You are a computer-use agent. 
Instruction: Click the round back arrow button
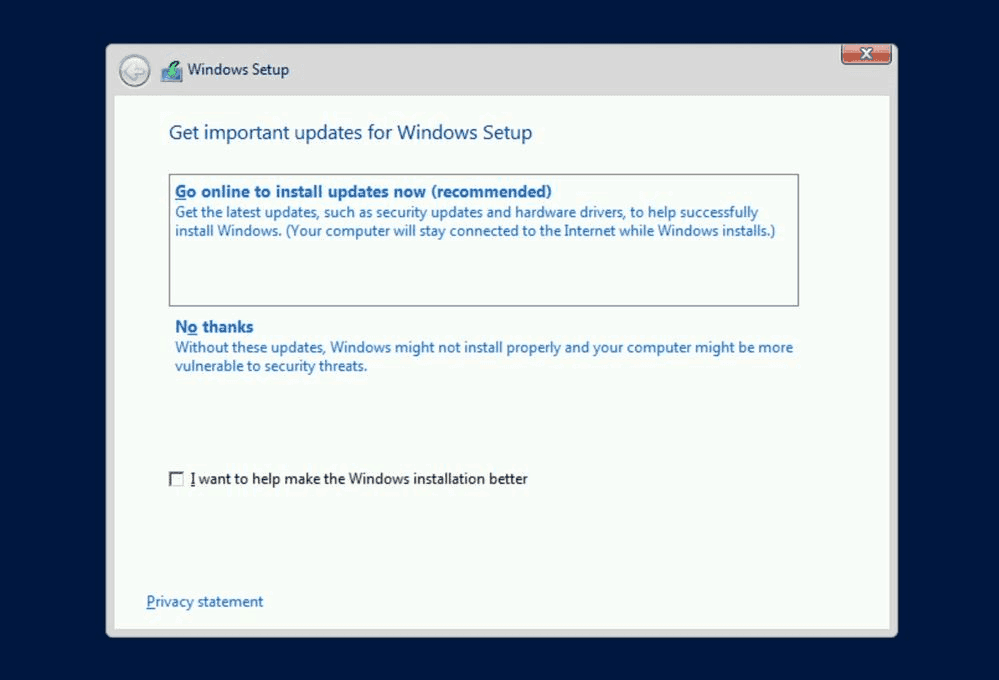click(x=134, y=71)
